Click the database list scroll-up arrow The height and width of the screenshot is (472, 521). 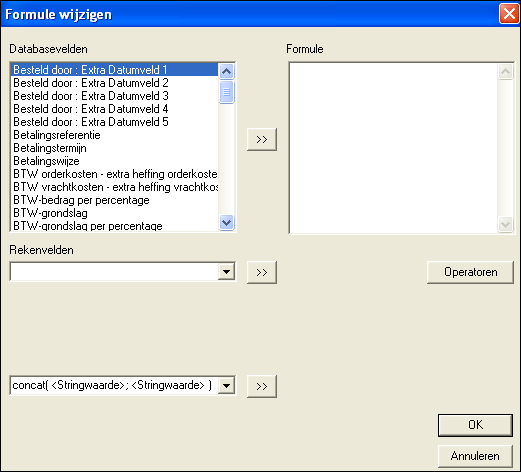coord(227,71)
